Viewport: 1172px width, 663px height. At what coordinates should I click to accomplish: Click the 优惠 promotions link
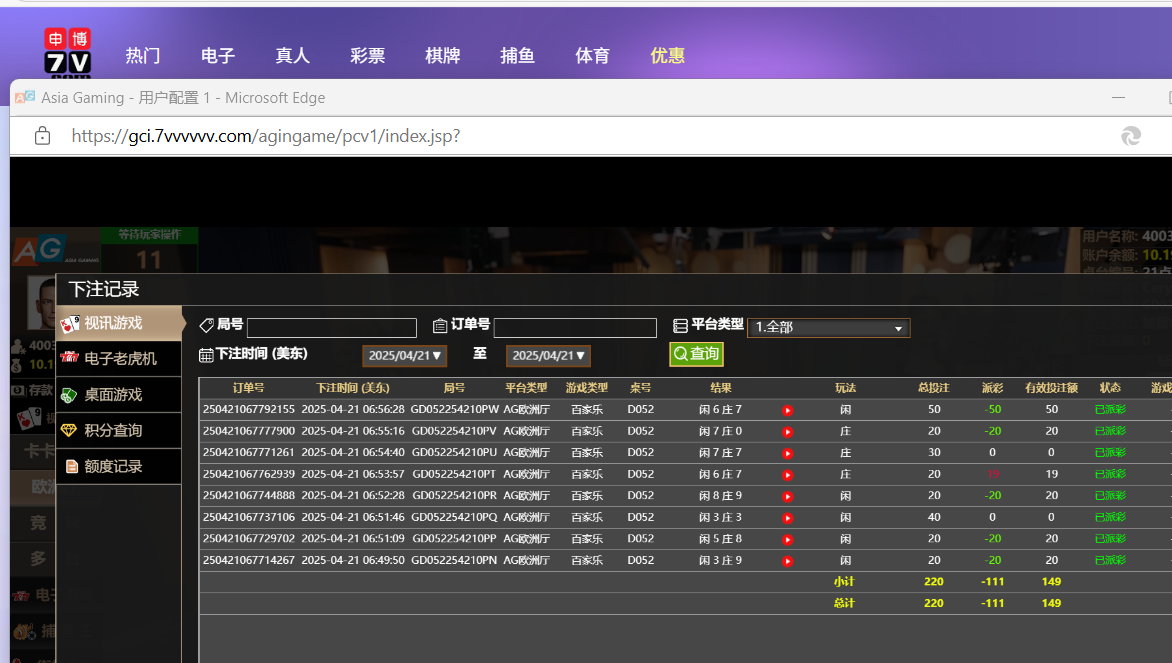667,56
